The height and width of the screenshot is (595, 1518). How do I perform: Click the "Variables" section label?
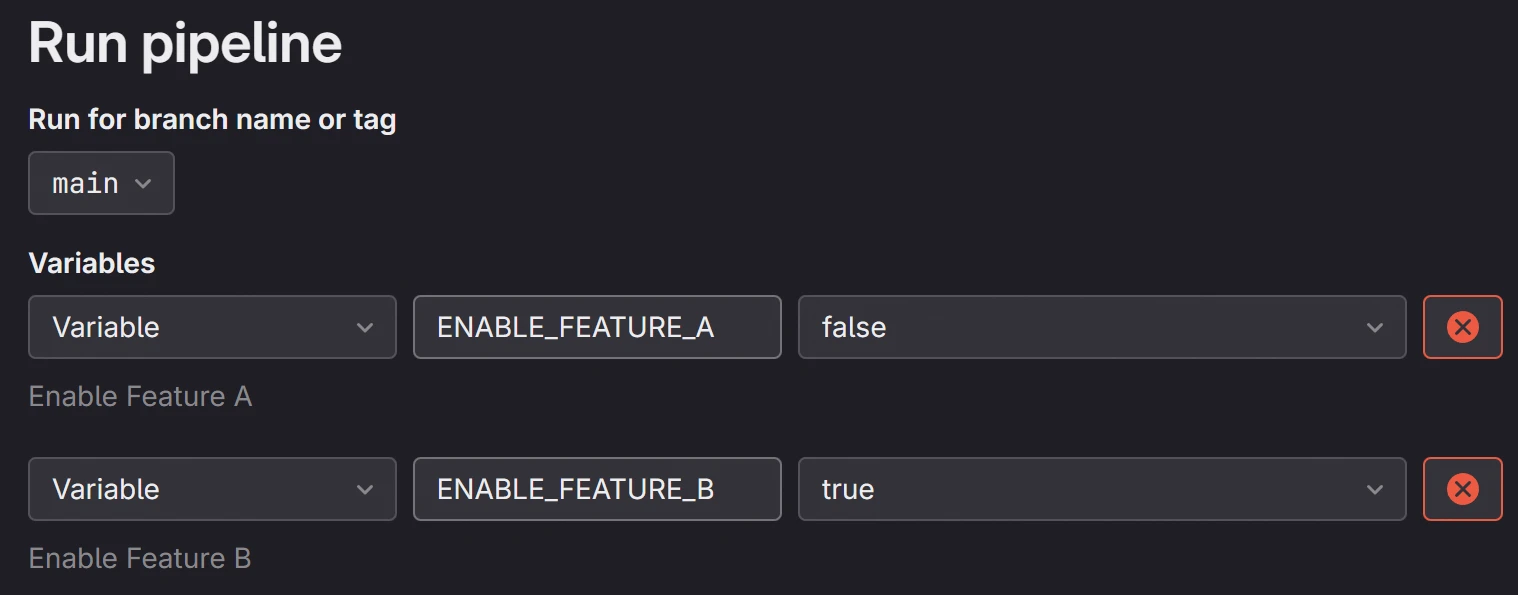92,263
